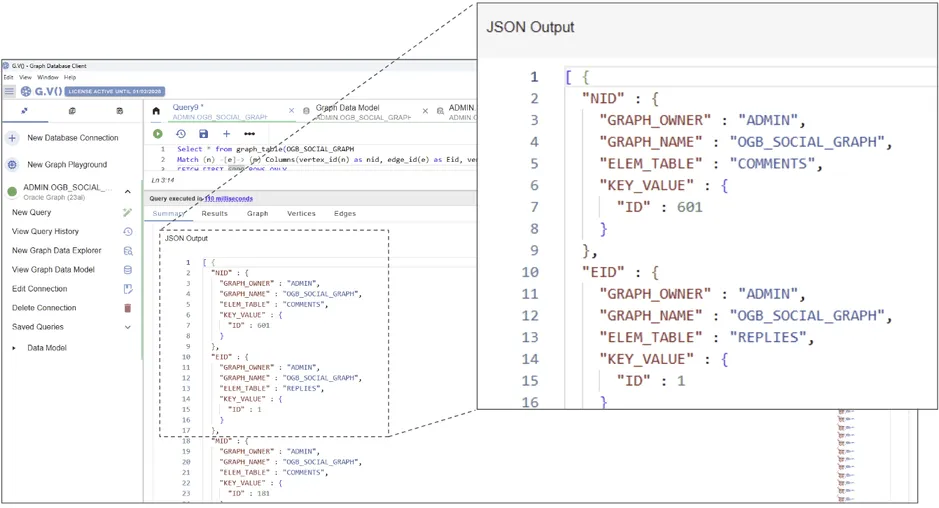
Task: Click Delete Connection in the sidebar
Action: click(44, 308)
